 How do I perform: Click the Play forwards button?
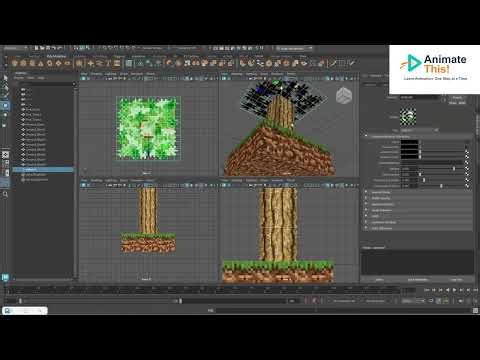[455, 290]
